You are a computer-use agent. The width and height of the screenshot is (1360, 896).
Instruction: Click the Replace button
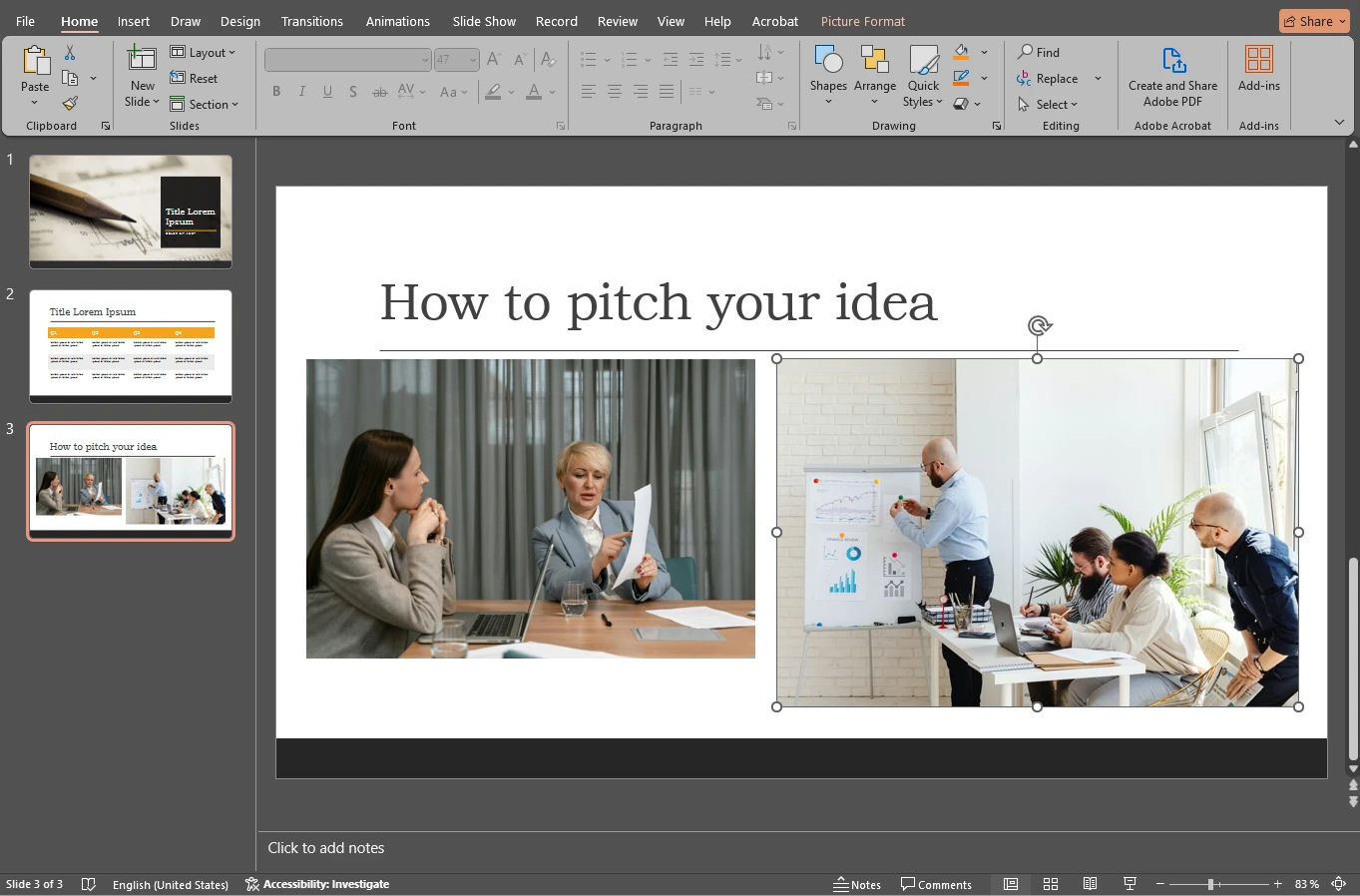click(x=1049, y=79)
